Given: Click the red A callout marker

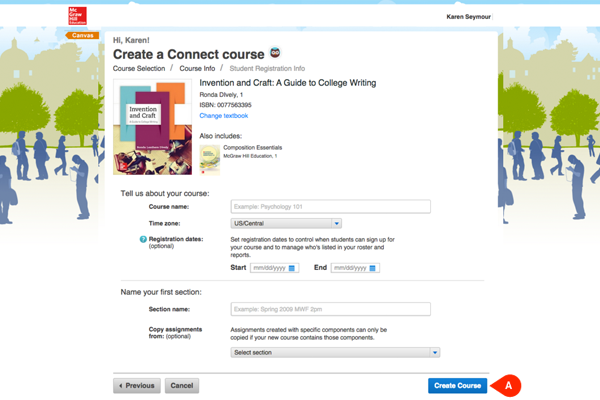Looking at the screenshot, I should 508,385.
